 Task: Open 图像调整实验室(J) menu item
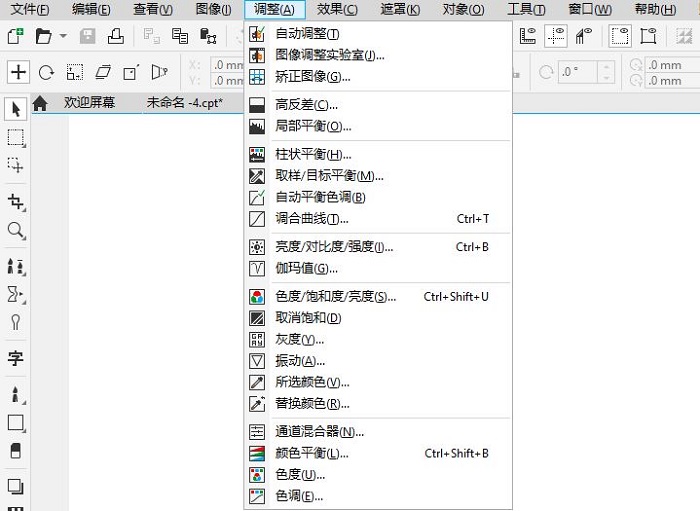tap(378, 55)
